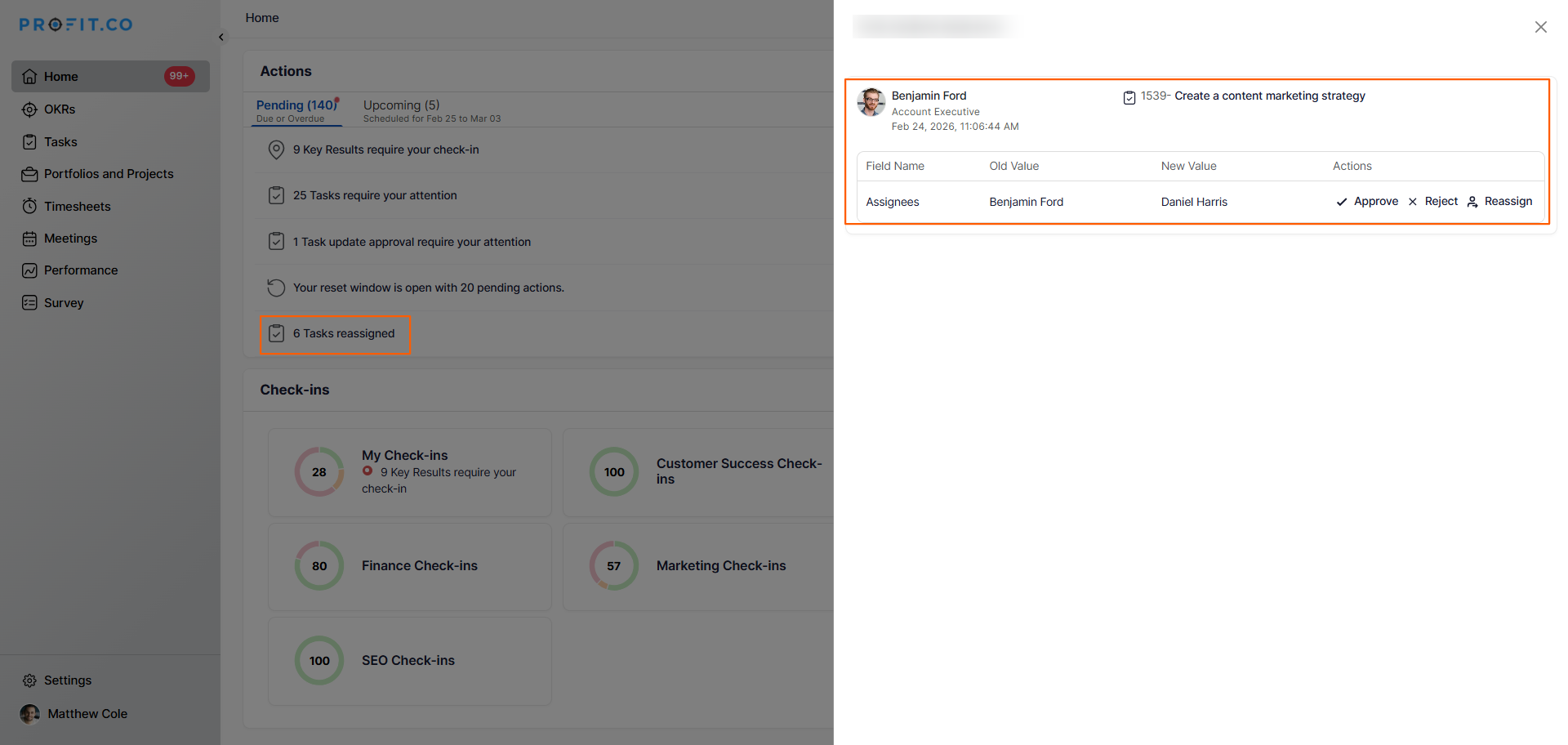Reject the Assignees change
1568x745 pixels.
(x=1433, y=202)
